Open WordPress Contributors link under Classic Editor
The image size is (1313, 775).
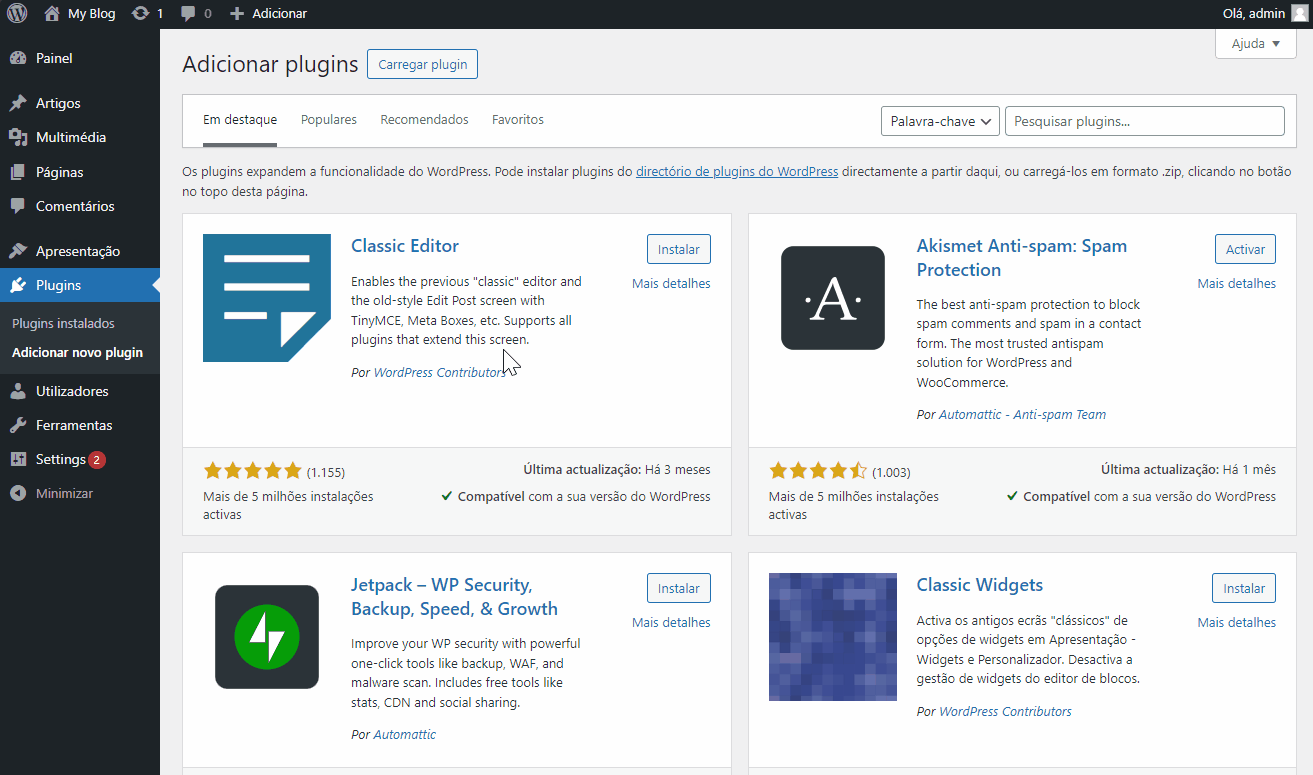[x=440, y=372]
